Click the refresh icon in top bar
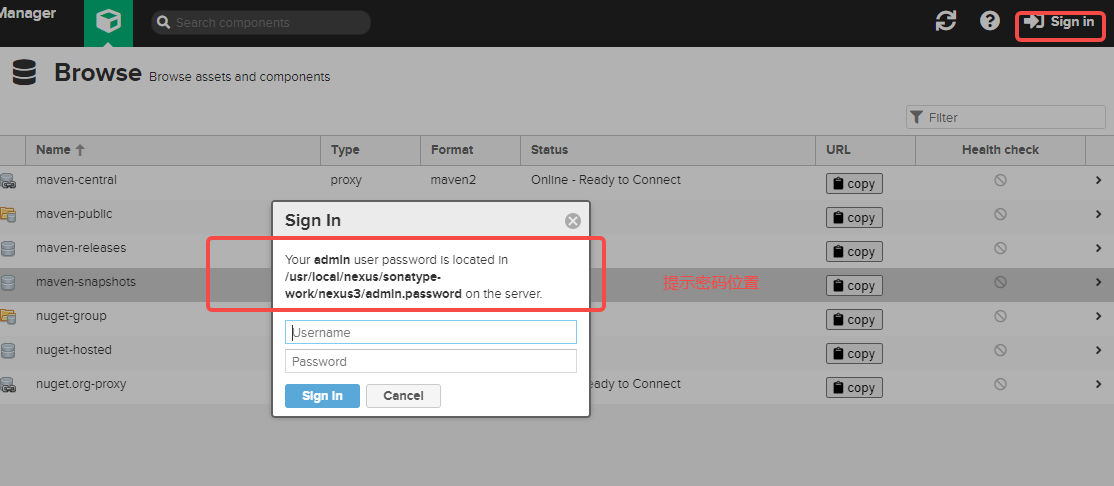The height and width of the screenshot is (486, 1114). point(946,21)
